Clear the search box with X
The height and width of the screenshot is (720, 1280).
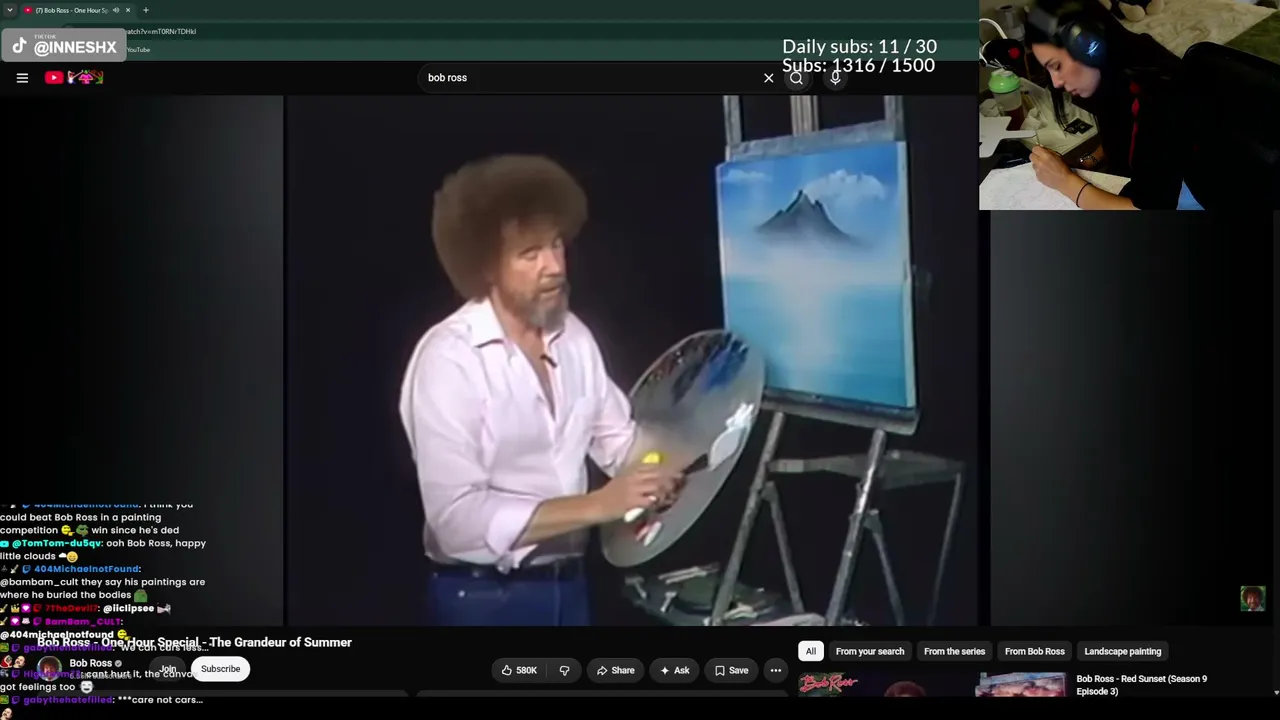click(x=768, y=78)
